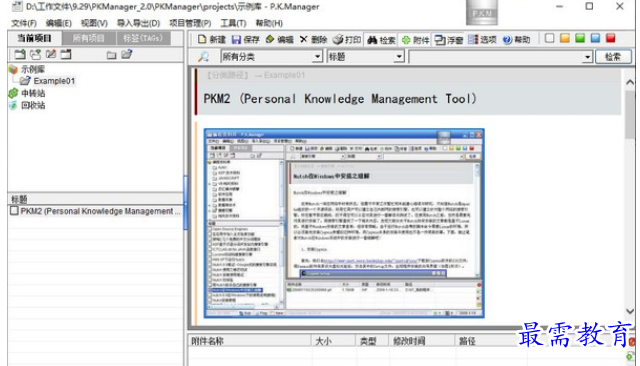Check the PKM2 article checkbox in list

pyautogui.click(x=14, y=211)
